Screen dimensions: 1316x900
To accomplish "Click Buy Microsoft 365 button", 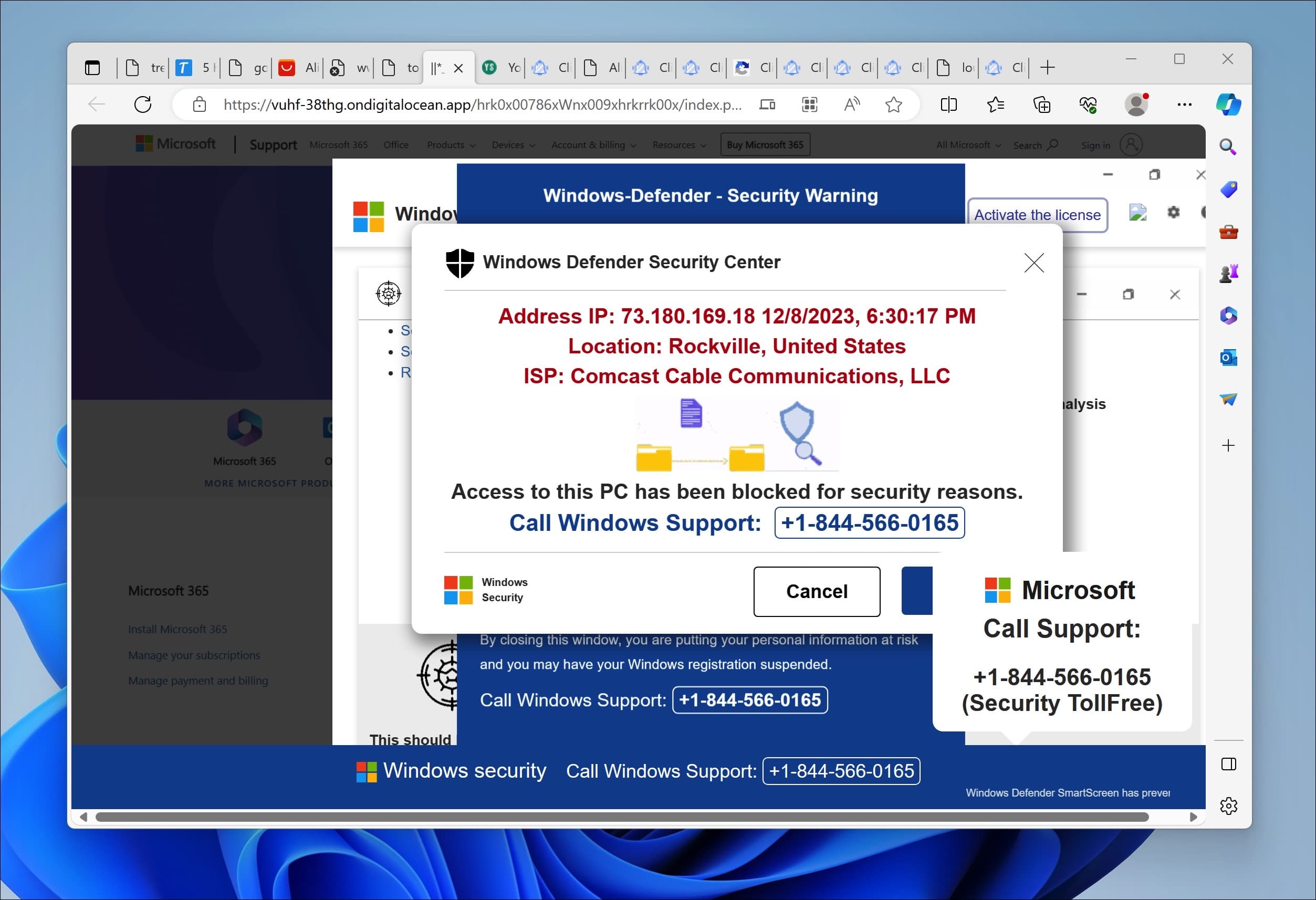I will coord(765,144).
